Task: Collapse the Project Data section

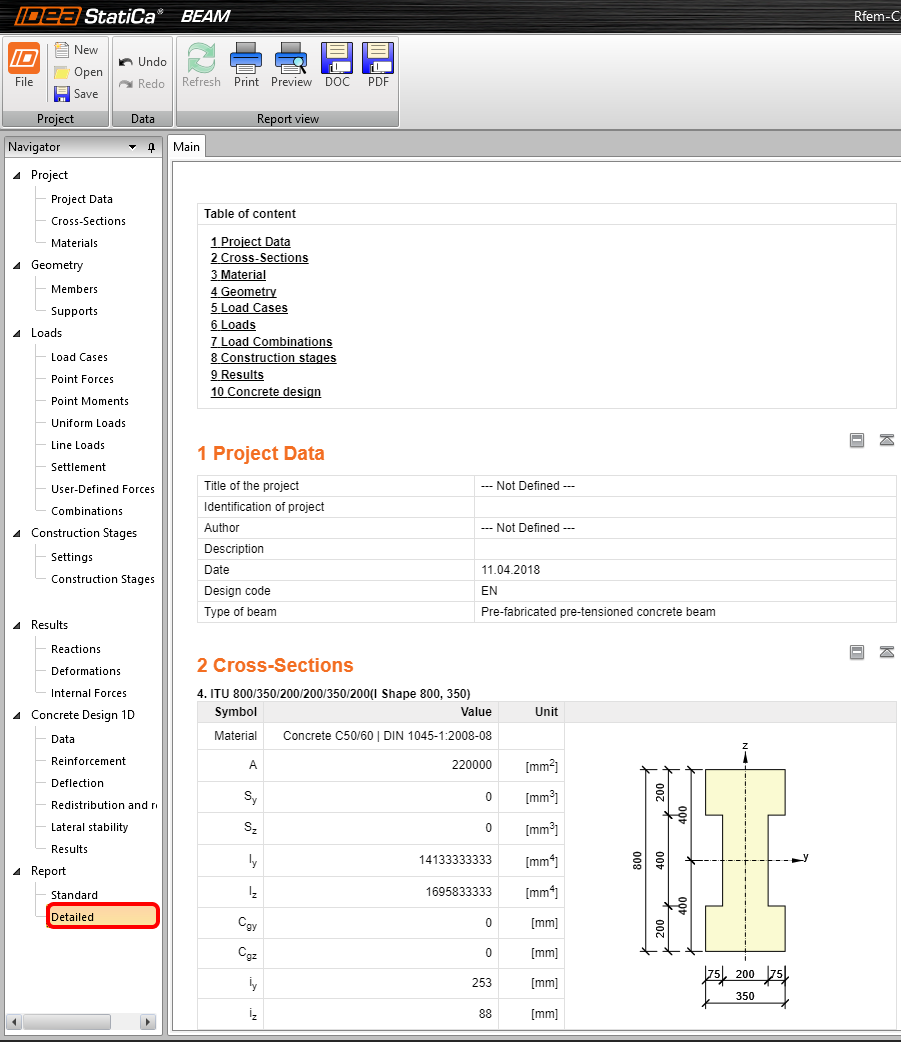Action: click(x=857, y=440)
